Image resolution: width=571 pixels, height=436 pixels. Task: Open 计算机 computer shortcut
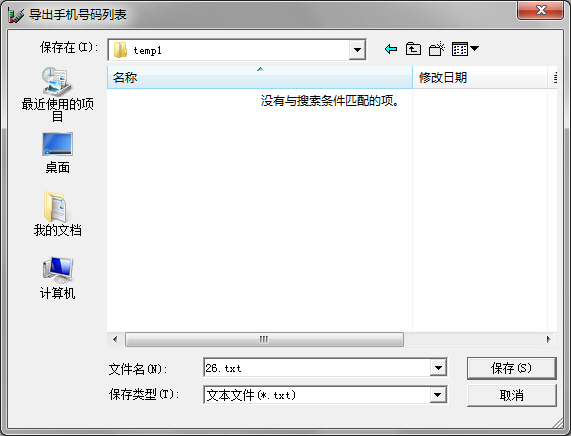[x=58, y=278]
